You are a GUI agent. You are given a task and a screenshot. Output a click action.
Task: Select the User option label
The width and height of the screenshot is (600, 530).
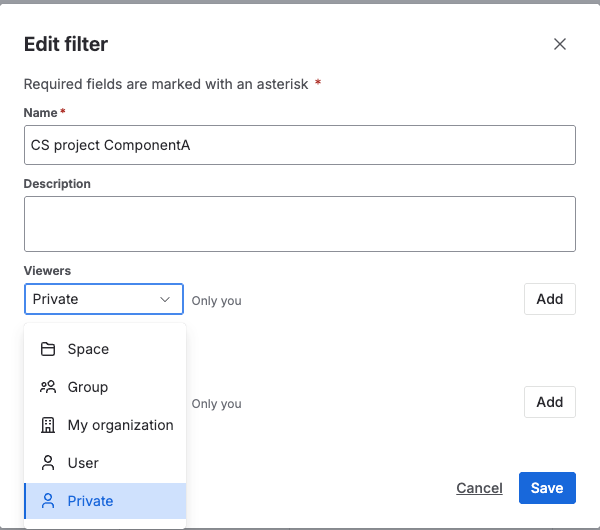tap(83, 463)
